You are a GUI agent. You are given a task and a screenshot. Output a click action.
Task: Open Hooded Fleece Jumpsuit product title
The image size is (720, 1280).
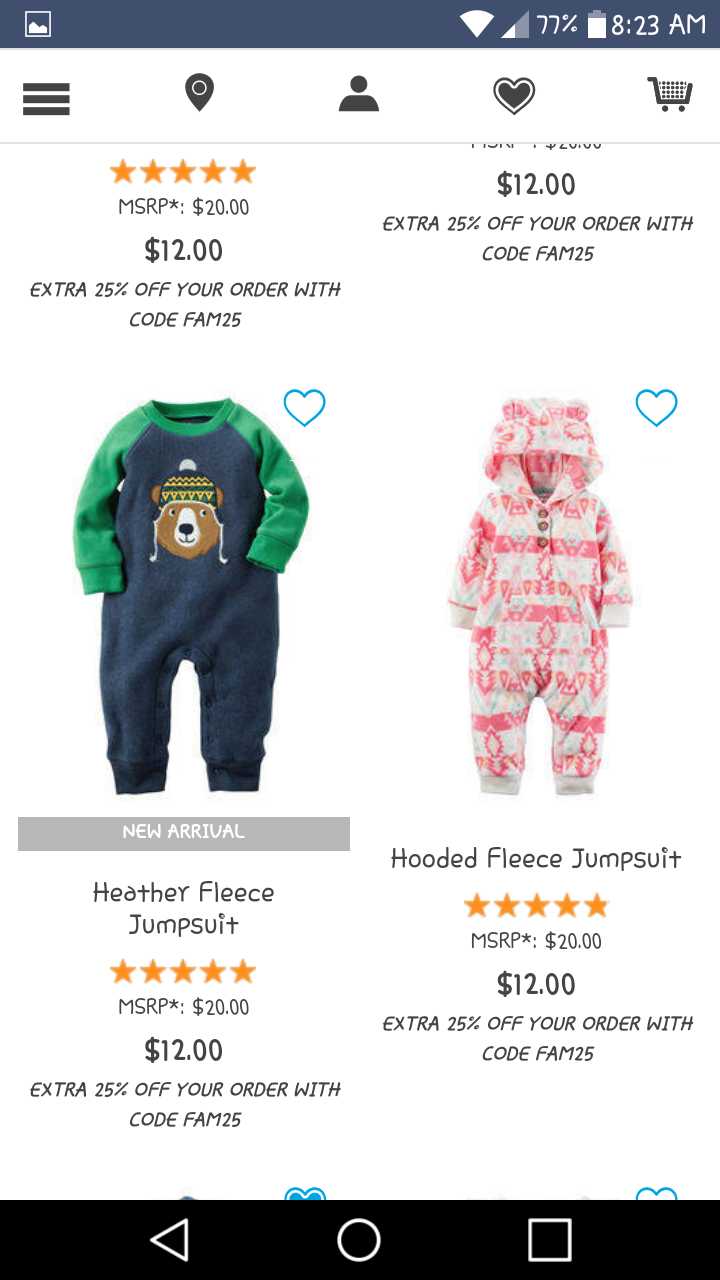(536, 859)
